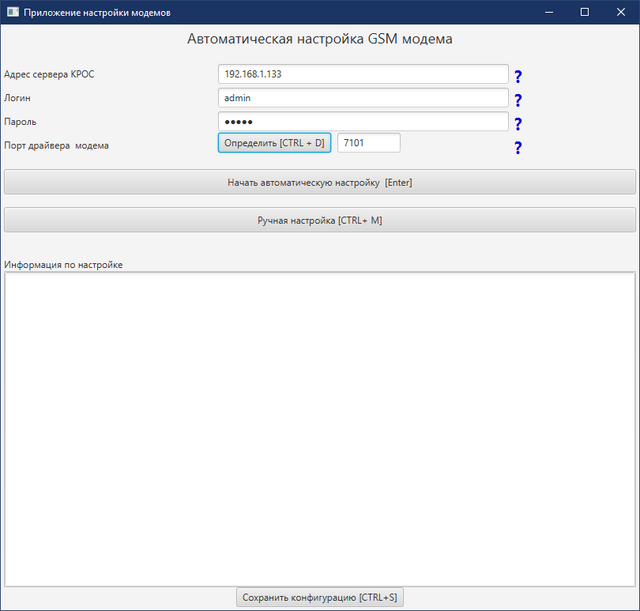Click the help icon for modem driver port
Viewport: 640px width, 611px height.
518,148
